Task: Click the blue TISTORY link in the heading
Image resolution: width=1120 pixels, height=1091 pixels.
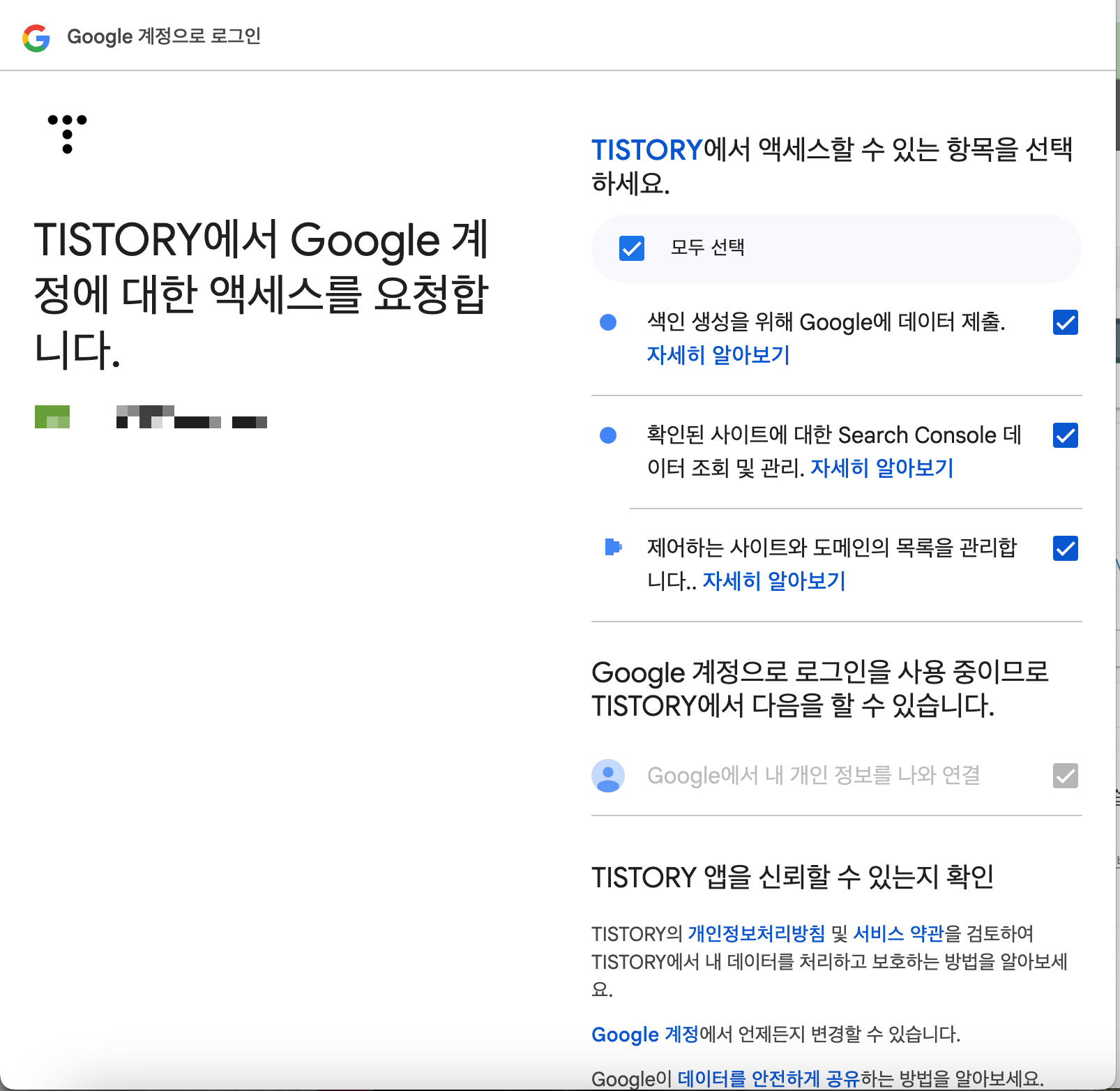Action: pos(647,150)
